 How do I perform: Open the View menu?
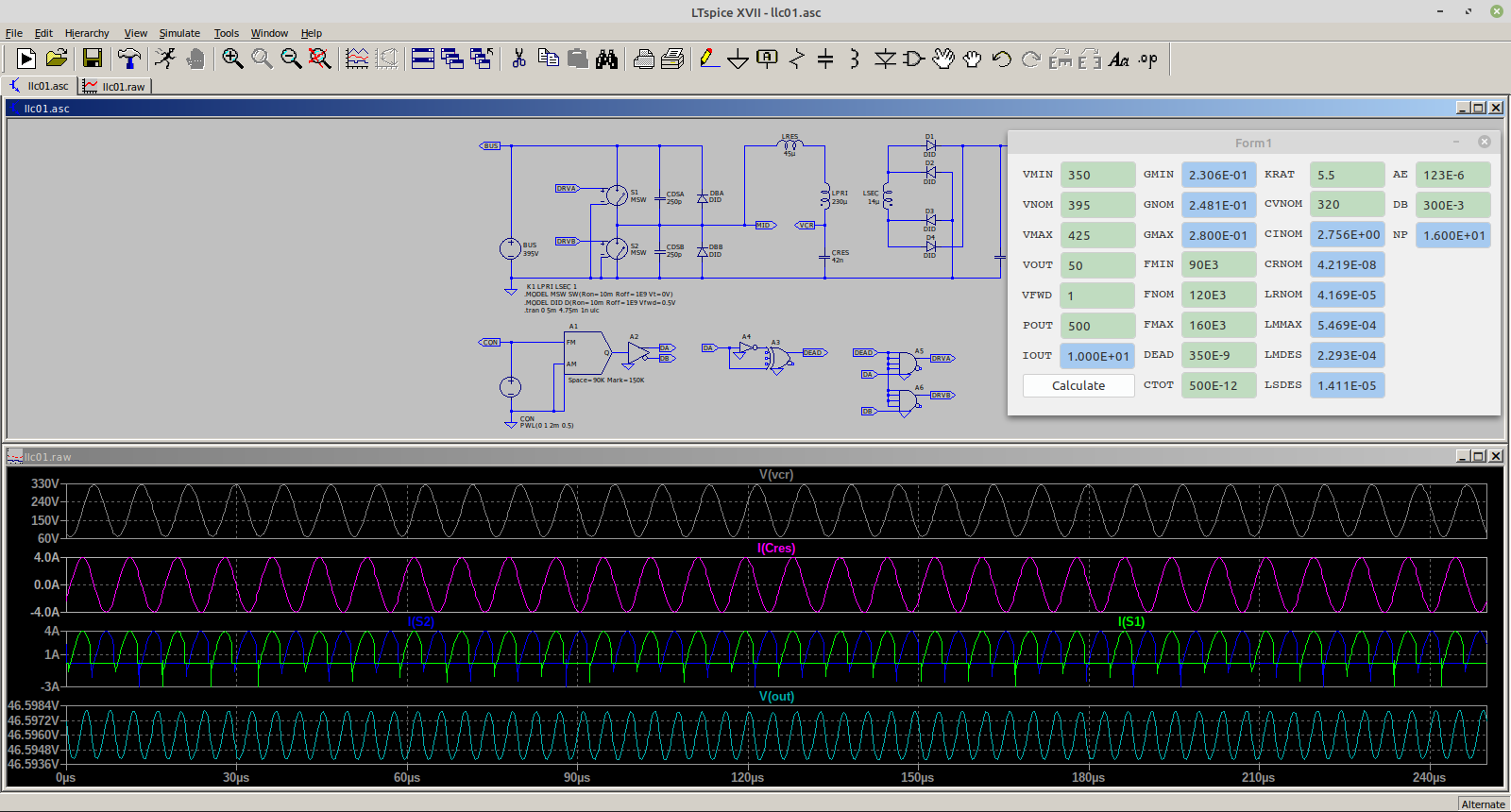pyautogui.click(x=136, y=33)
